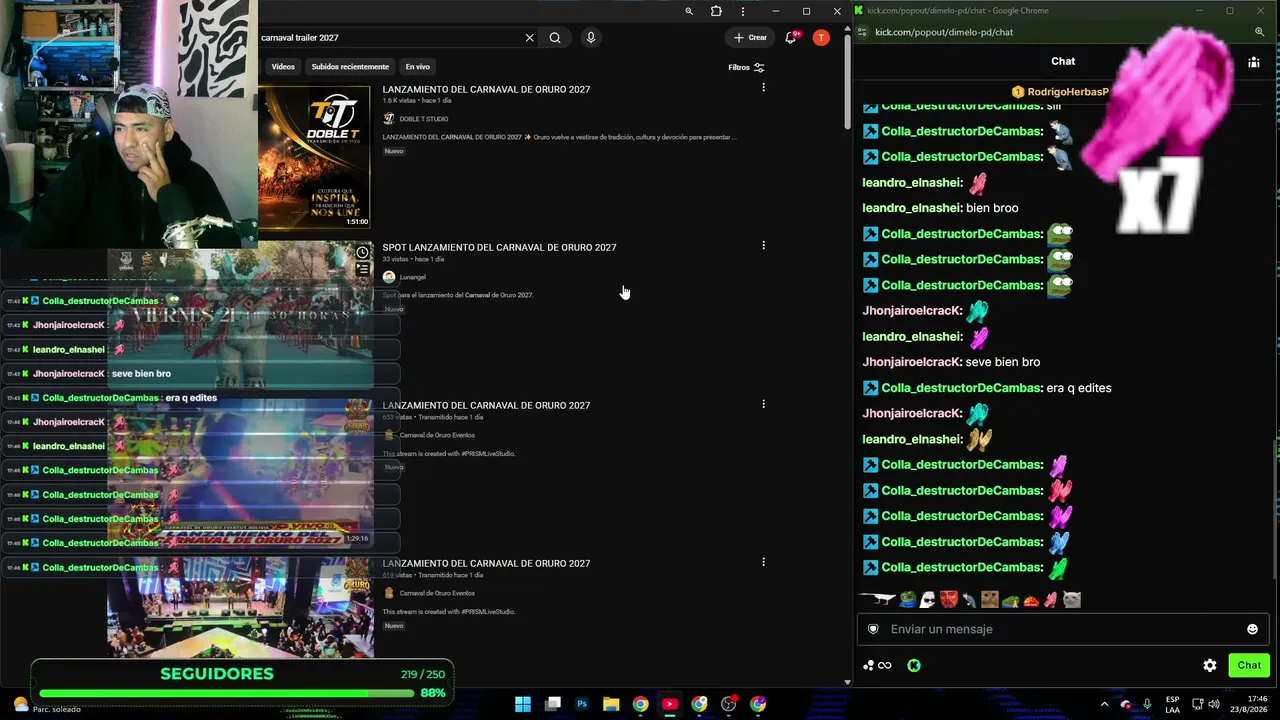1280x720 pixels.
Task: Click the shield icon in message box
Action: (x=873, y=629)
